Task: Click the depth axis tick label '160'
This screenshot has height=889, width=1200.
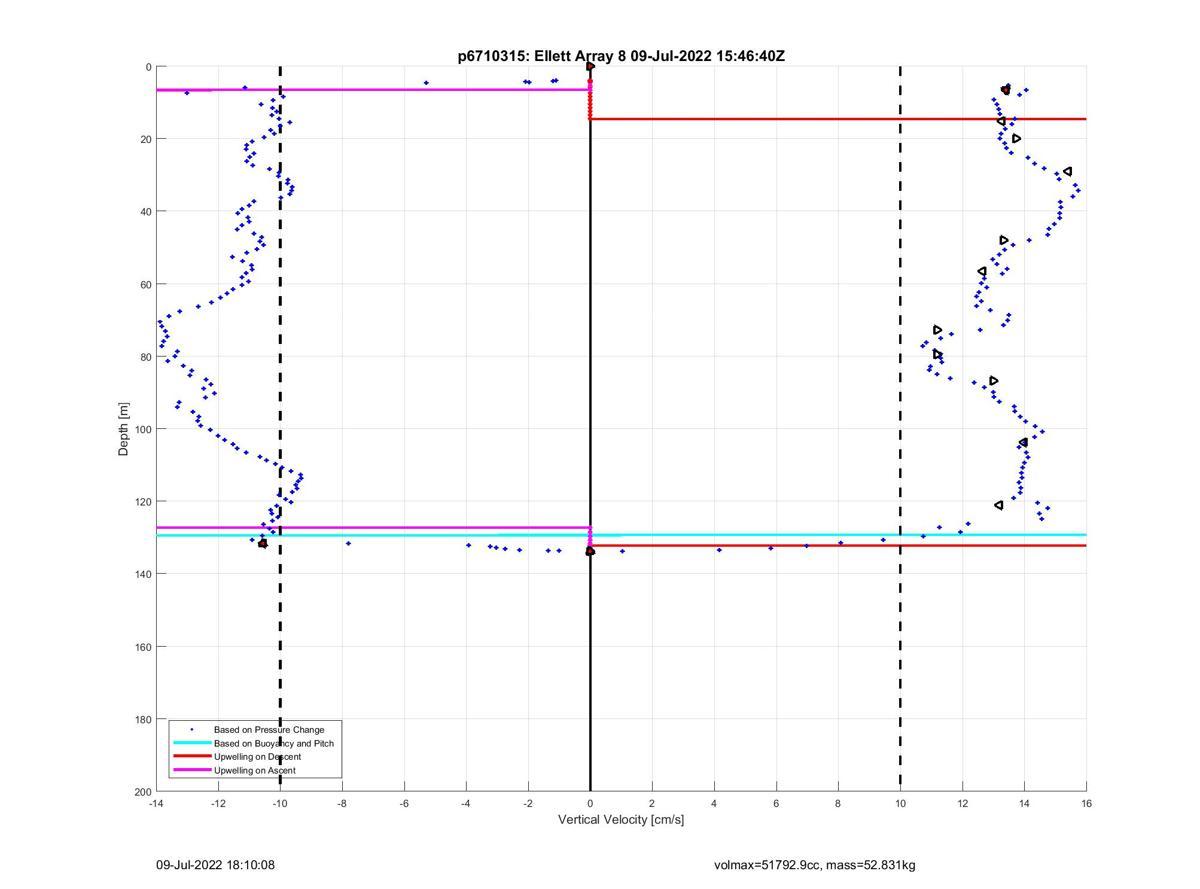Action: tap(142, 647)
